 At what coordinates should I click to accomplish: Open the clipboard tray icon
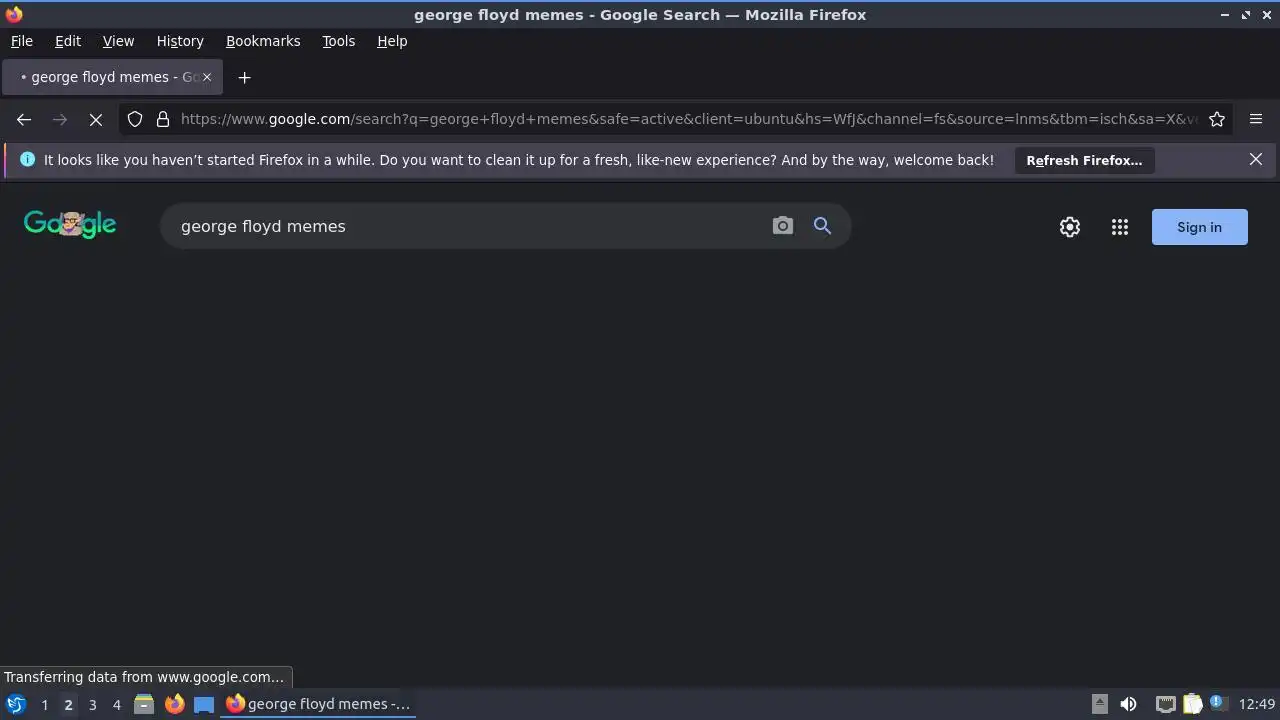coord(1192,704)
